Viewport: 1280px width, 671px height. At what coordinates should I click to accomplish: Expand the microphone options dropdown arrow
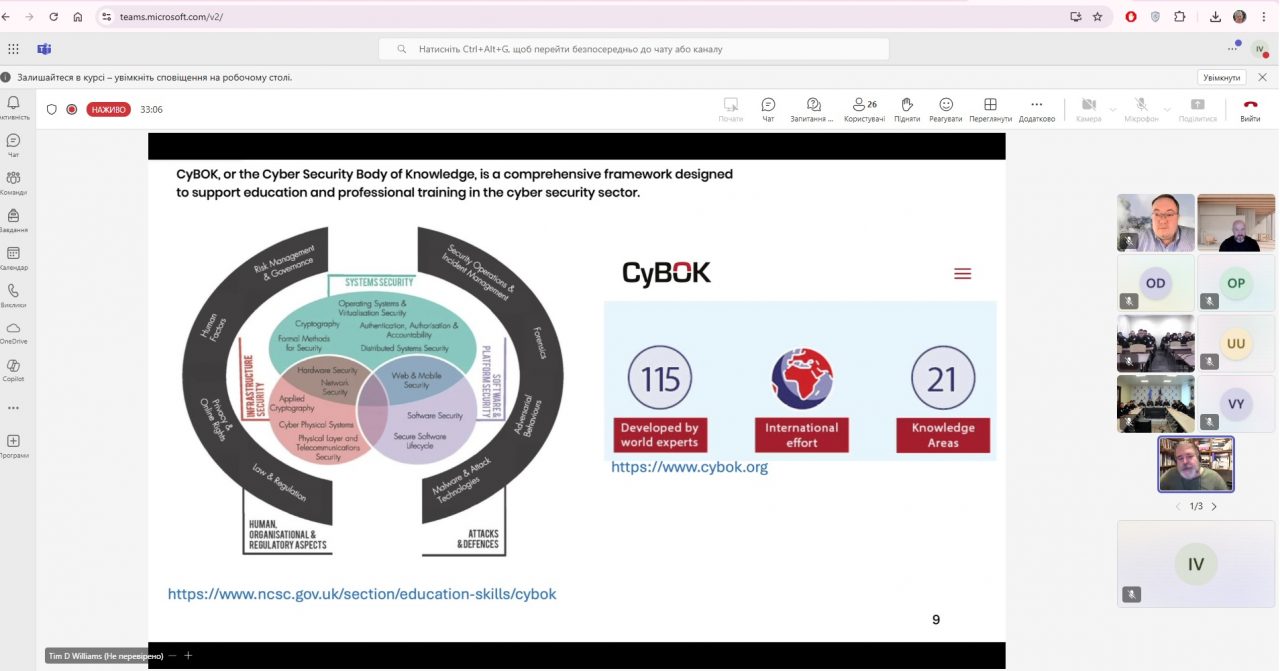pyautogui.click(x=1167, y=109)
